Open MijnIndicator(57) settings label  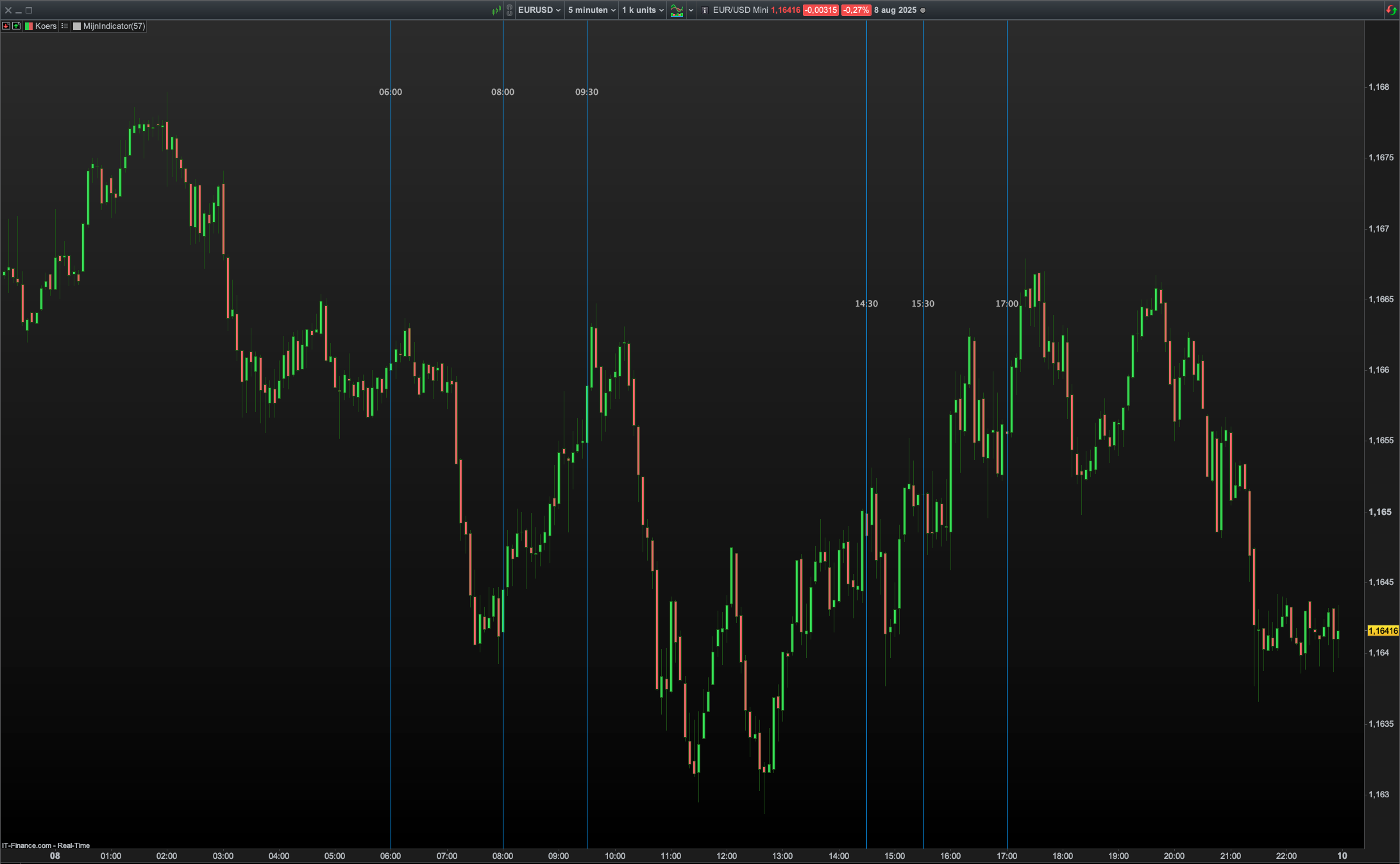[114, 26]
